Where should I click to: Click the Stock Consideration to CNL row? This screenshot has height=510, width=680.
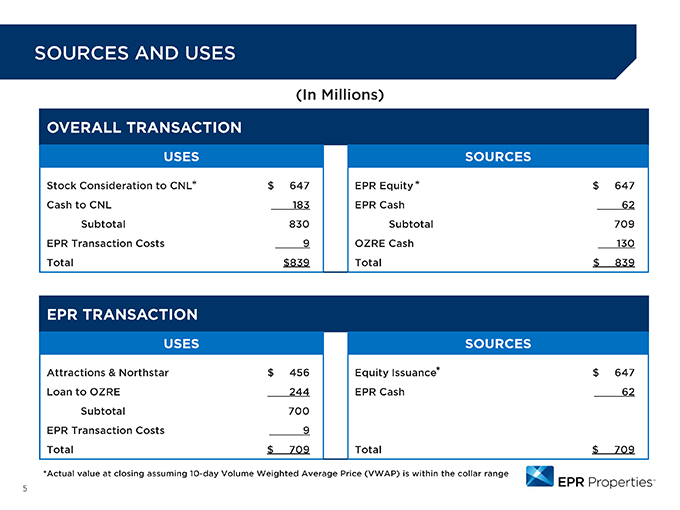[x=178, y=186]
